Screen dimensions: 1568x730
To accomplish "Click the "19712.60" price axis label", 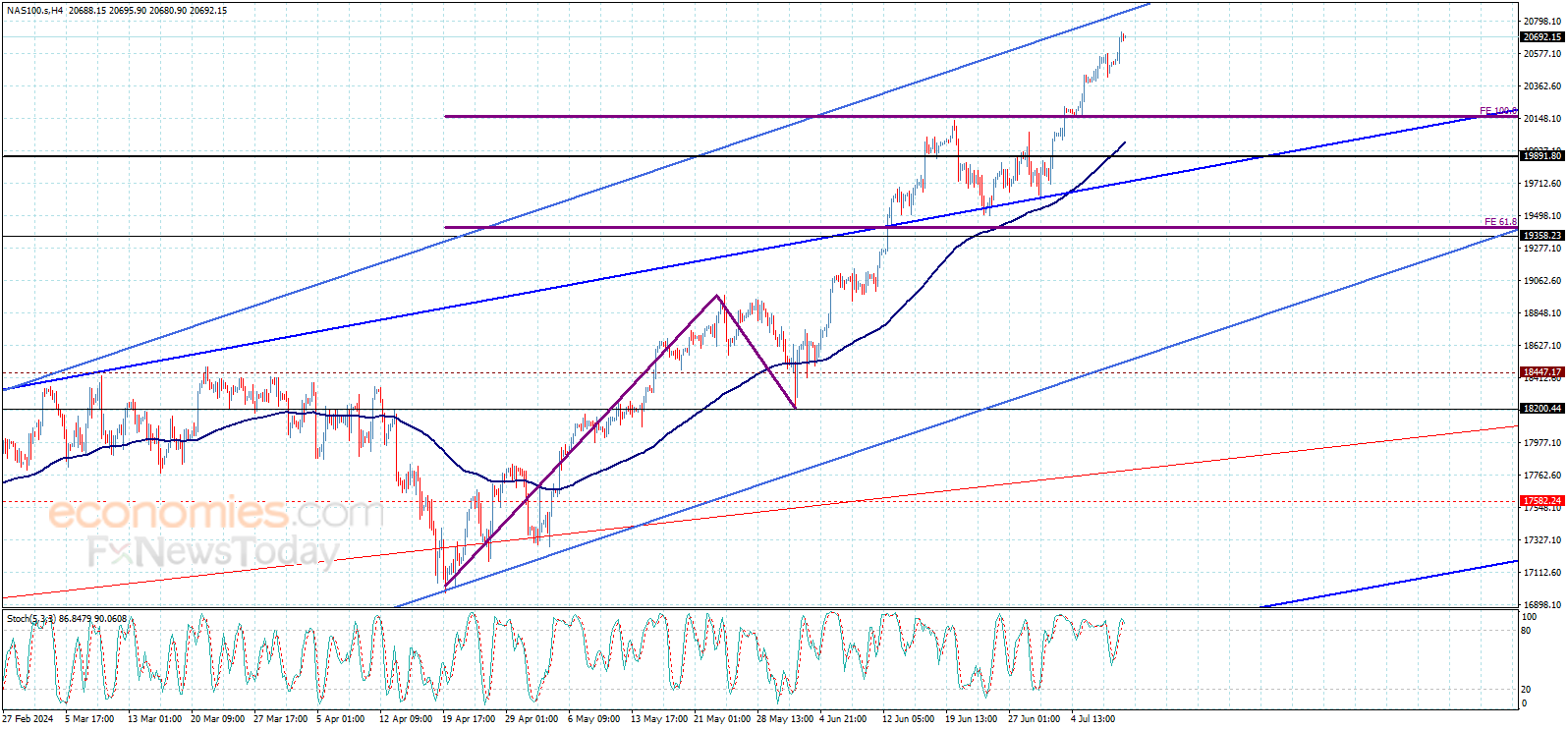I will (x=1541, y=184).
